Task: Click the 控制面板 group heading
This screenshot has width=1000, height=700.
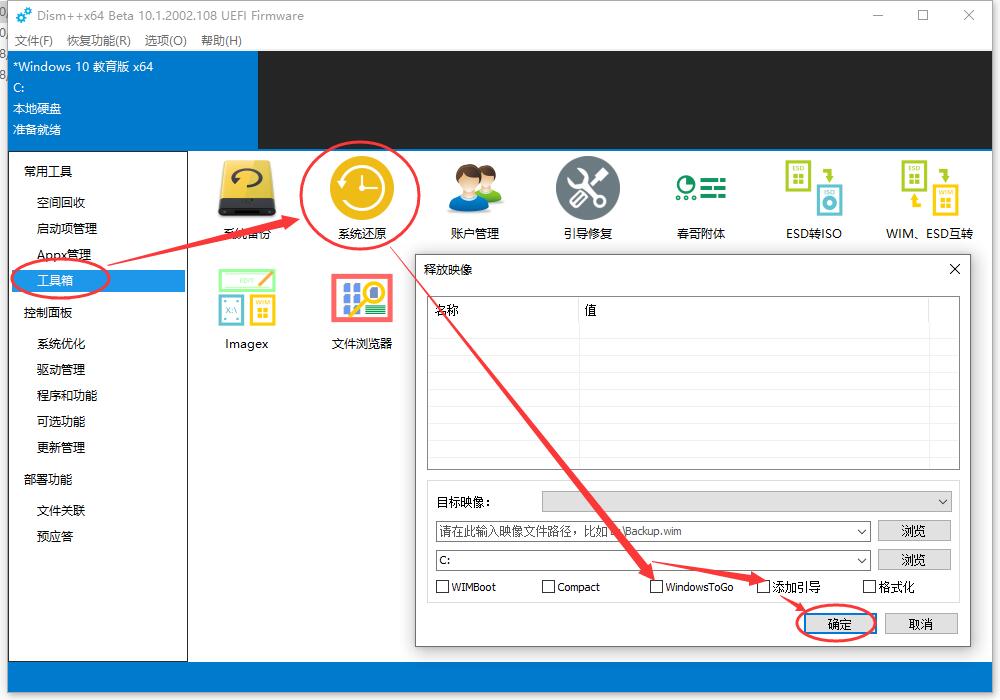Action: 48,313
